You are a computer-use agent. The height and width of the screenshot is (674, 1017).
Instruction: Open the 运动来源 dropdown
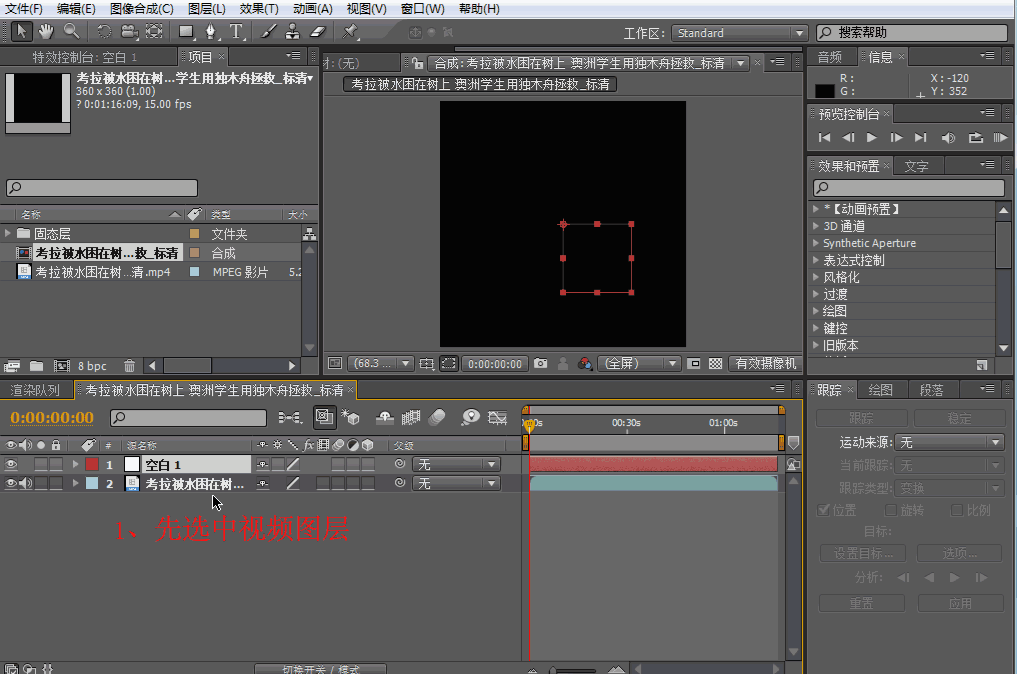[x=949, y=442]
